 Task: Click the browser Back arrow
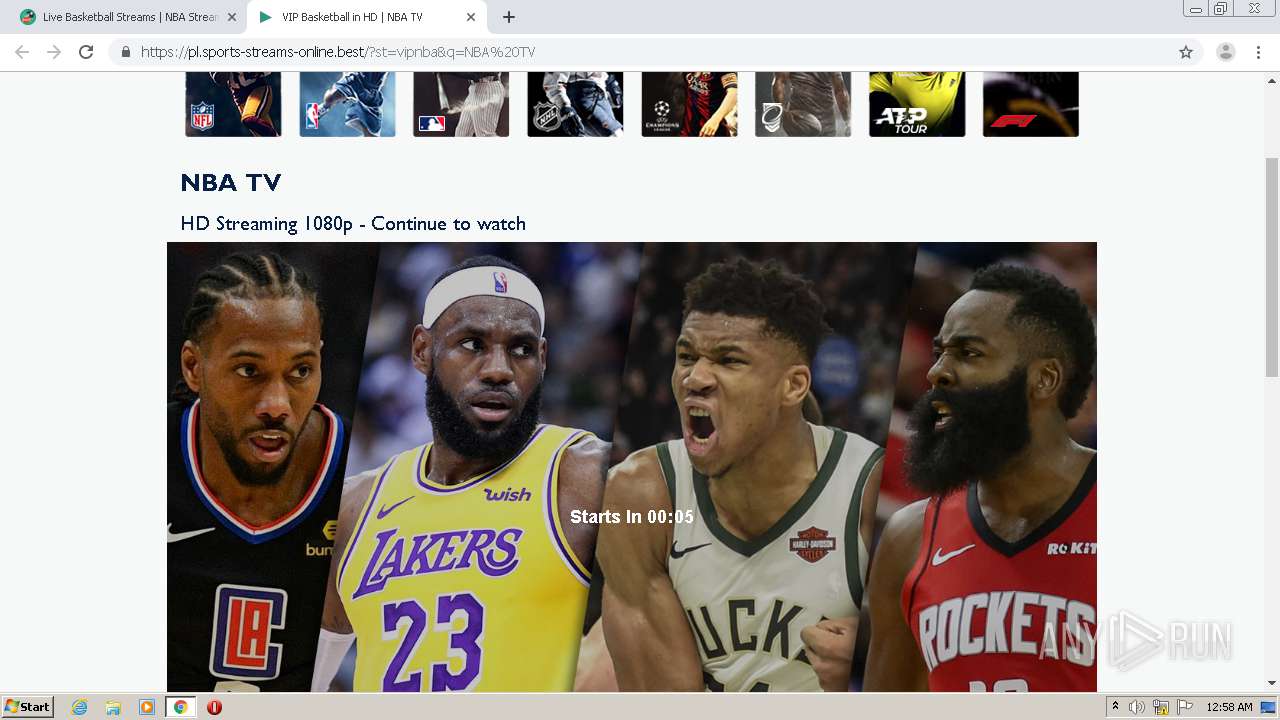22,52
